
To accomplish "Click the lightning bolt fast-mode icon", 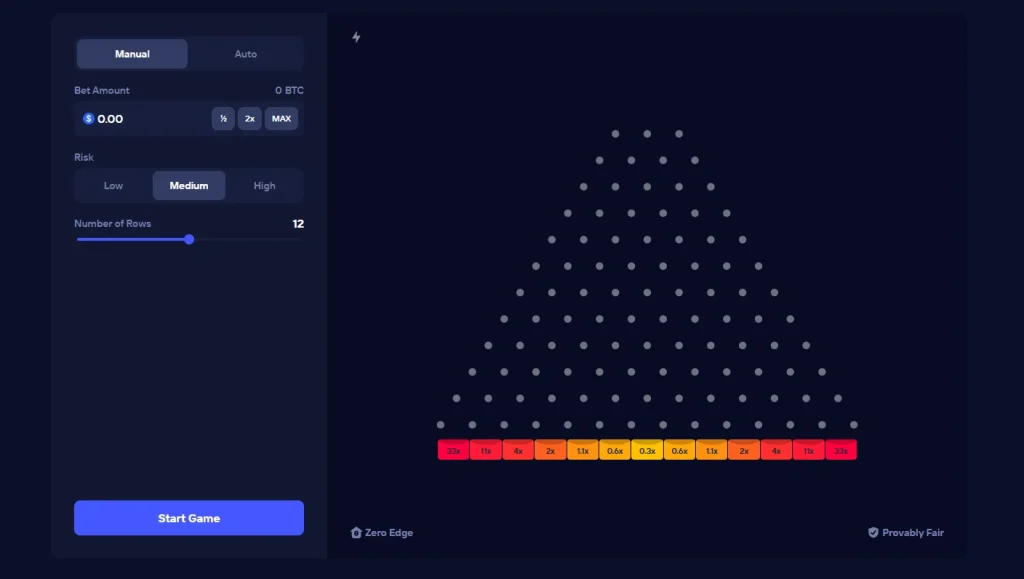I will [356, 37].
